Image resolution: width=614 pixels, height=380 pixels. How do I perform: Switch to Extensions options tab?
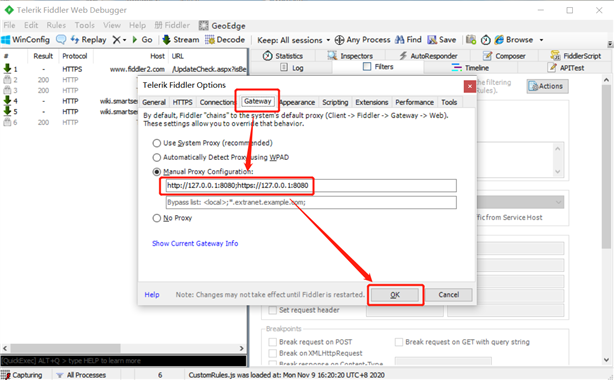372,102
